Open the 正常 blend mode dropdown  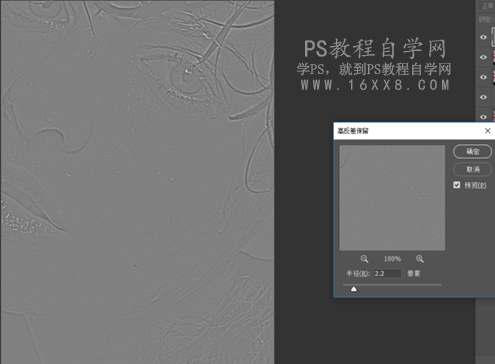point(487,6)
